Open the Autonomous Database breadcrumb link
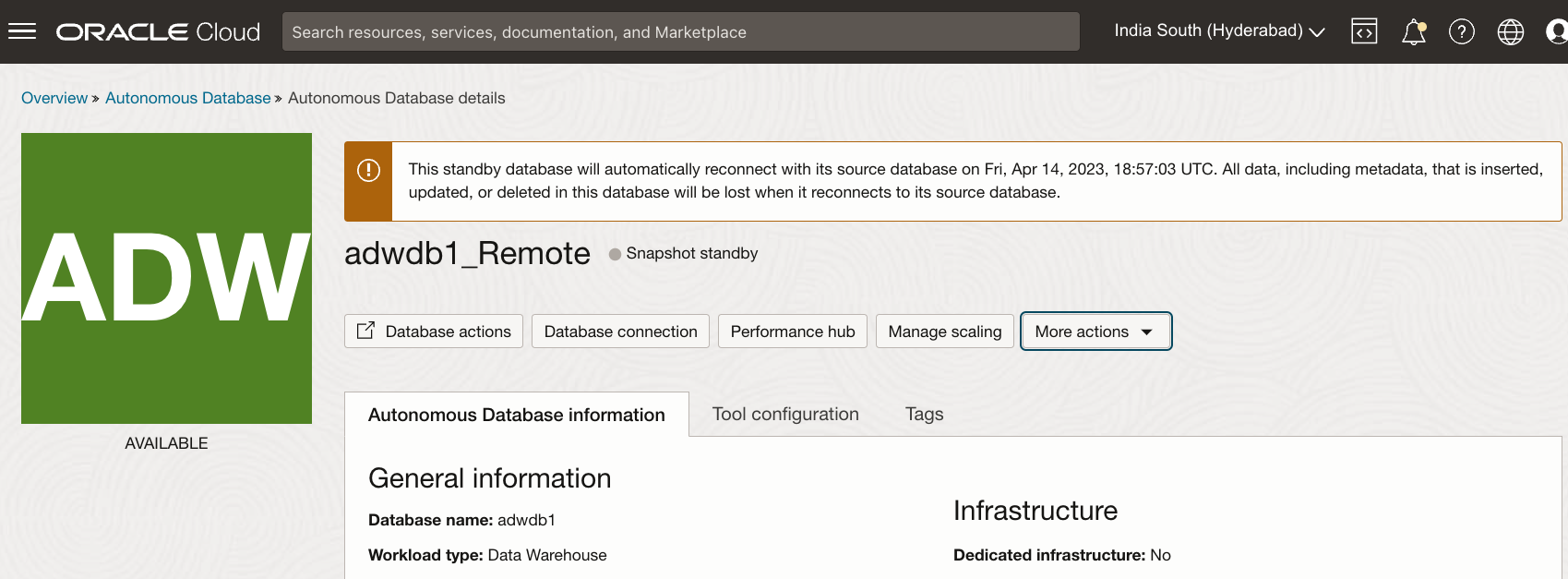The image size is (1568, 579). [x=187, y=98]
